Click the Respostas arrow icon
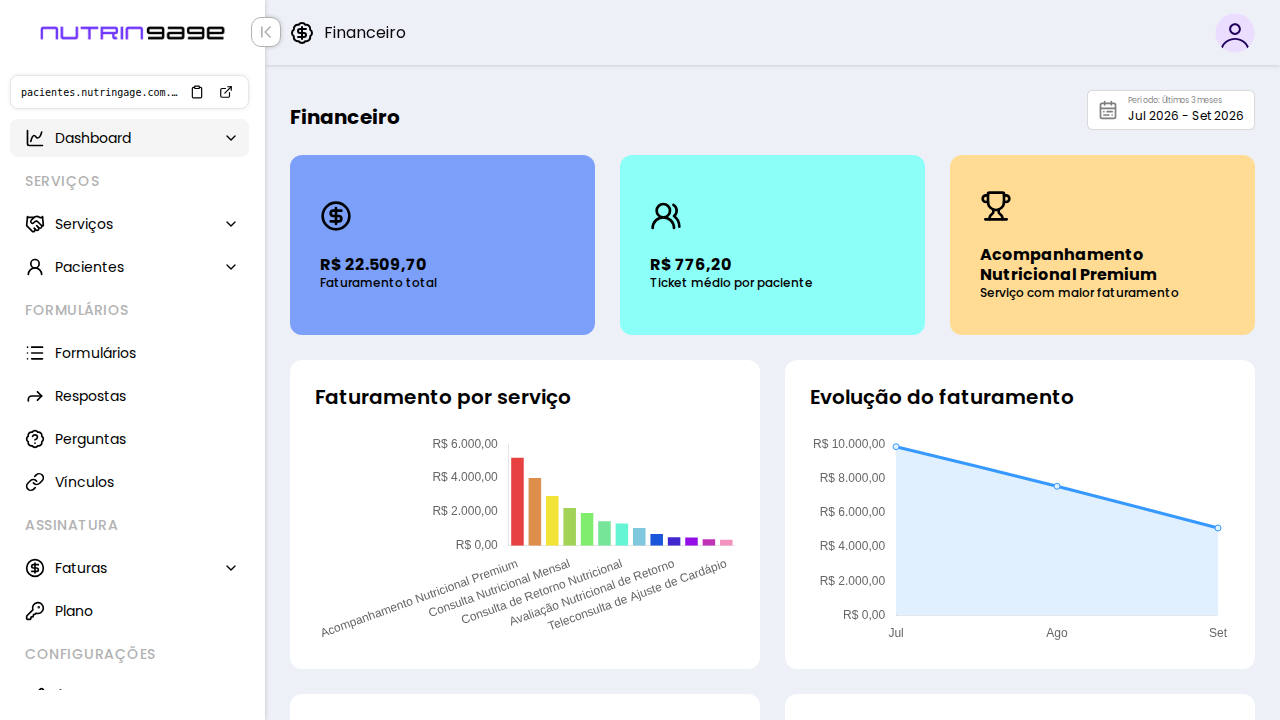This screenshot has height=720, width=1280. tap(35, 396)
